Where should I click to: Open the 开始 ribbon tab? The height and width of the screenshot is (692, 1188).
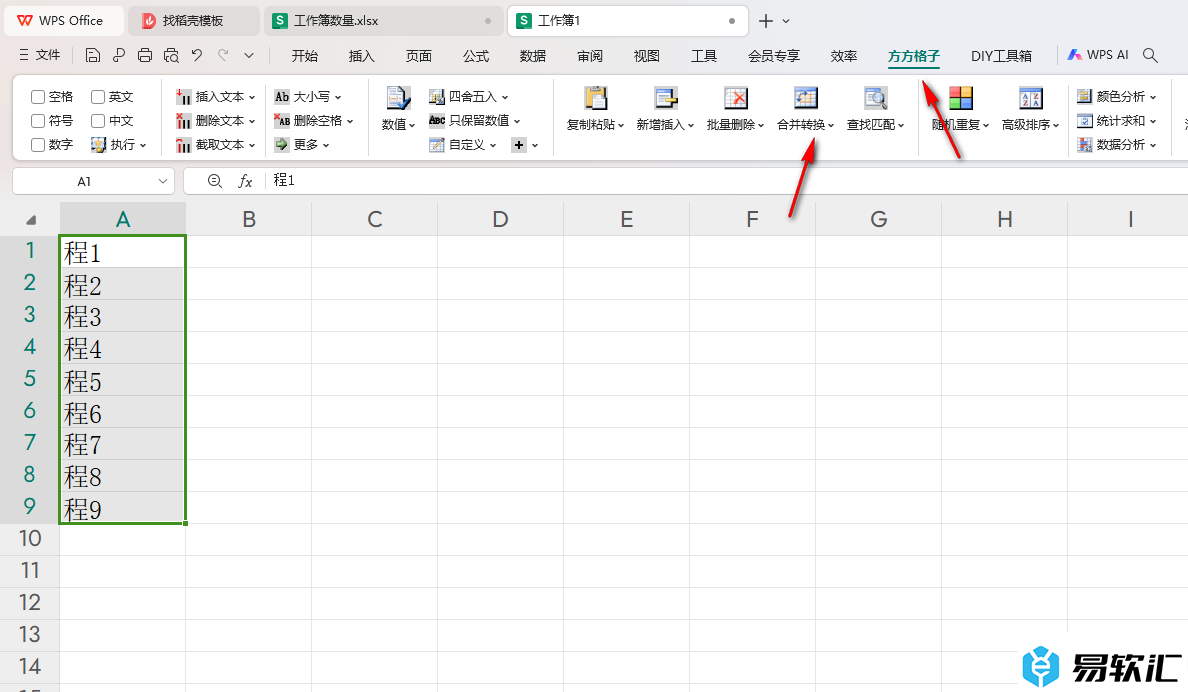[x=305, y=56]
